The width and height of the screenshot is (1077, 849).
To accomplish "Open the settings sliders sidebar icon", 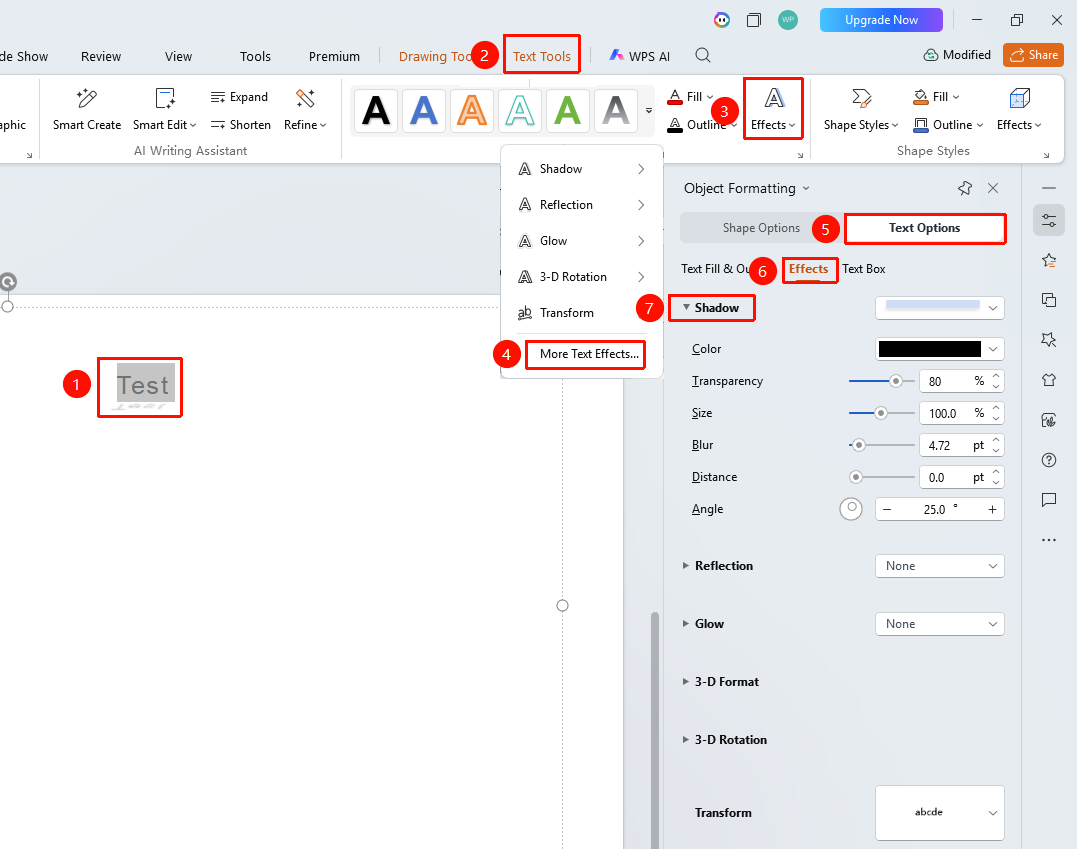I will 1049,220.
